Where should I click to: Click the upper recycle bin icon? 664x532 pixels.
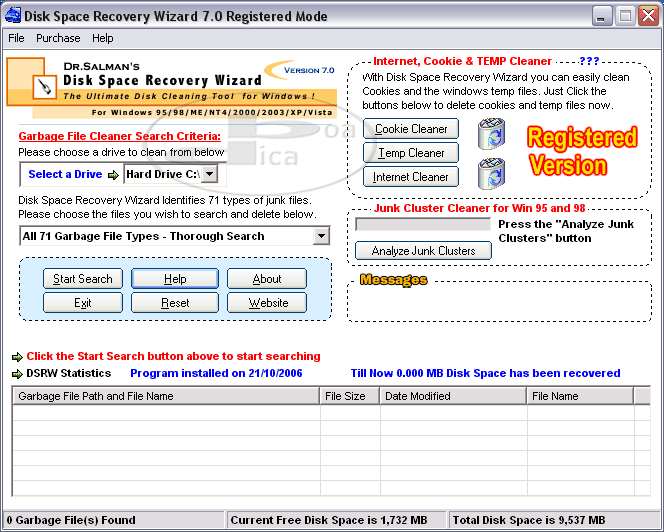tap(491, 133)
